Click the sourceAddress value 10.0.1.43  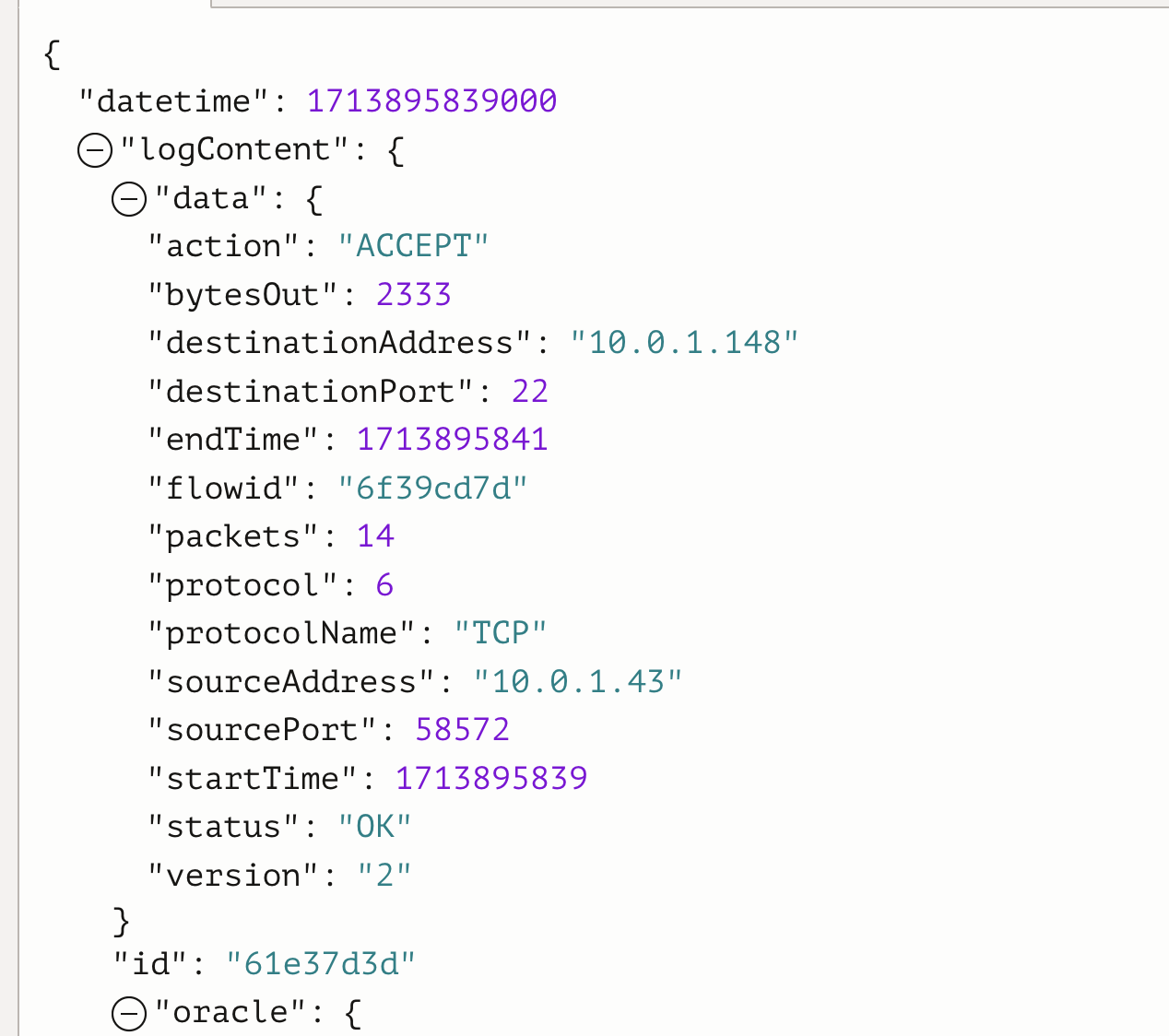tap(578, 682)
